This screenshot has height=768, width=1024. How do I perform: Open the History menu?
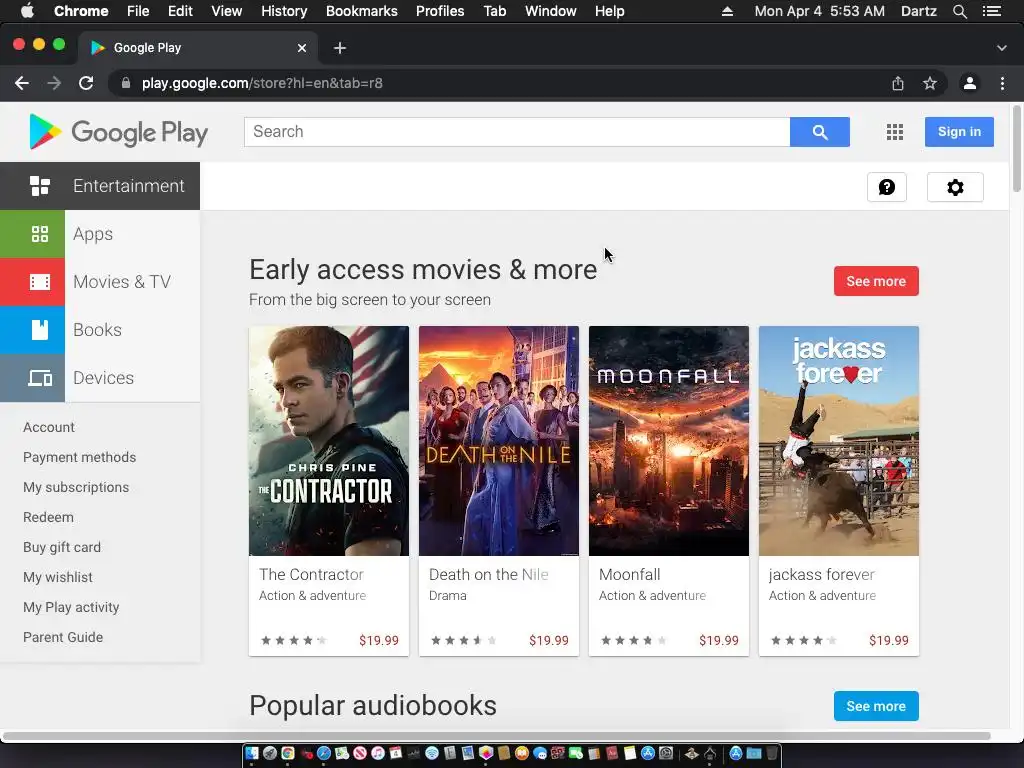point(284,11)
